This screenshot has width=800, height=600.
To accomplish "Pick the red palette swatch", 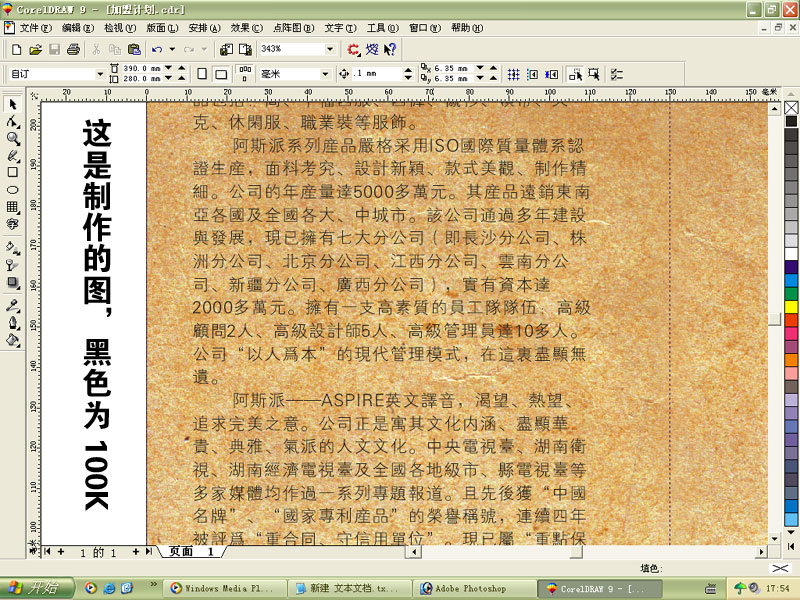I will tap(791, 320).
